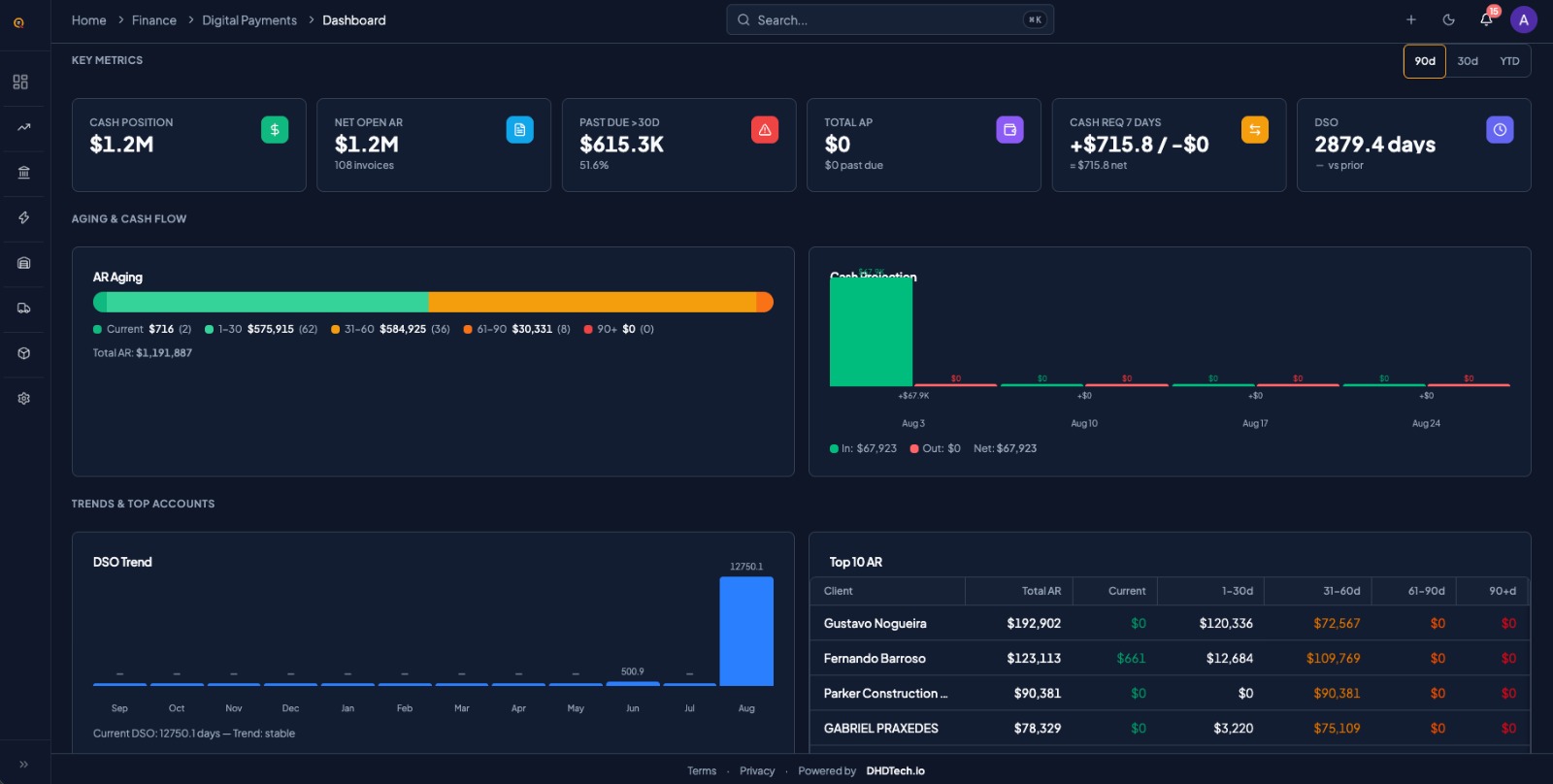Open the bank building sidebar icon
The height and width of the screenshot is (784, 1553).
point(23,173)
